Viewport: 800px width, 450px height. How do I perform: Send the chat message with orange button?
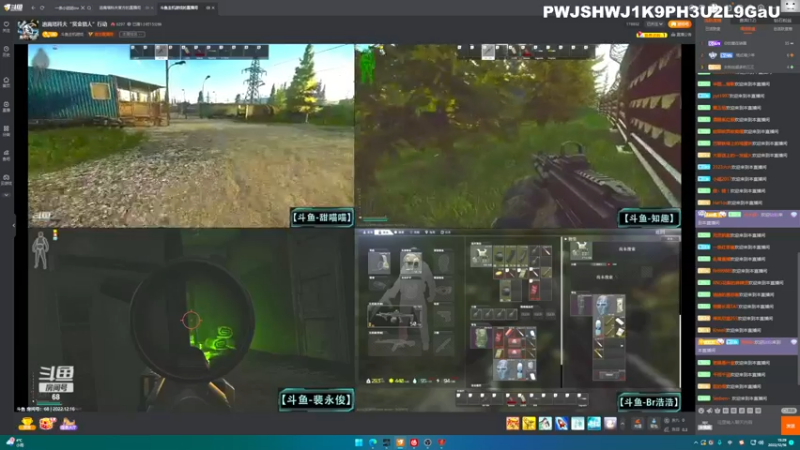[x=790, y=426]
